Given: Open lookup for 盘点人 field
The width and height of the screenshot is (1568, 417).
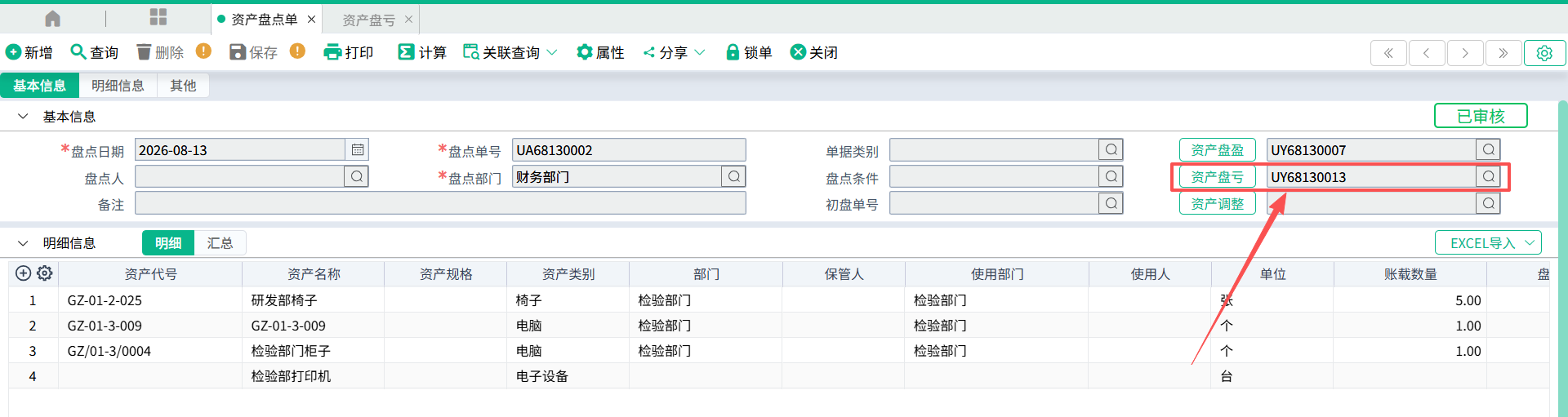Looking at the screenshot, I should (357, 176).
